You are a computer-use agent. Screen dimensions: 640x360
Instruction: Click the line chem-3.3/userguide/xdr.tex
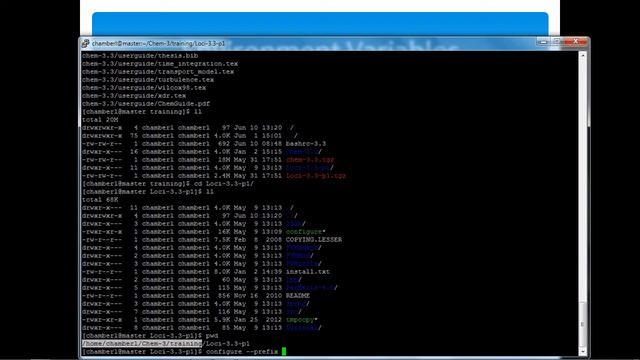(x=134, y=96)
